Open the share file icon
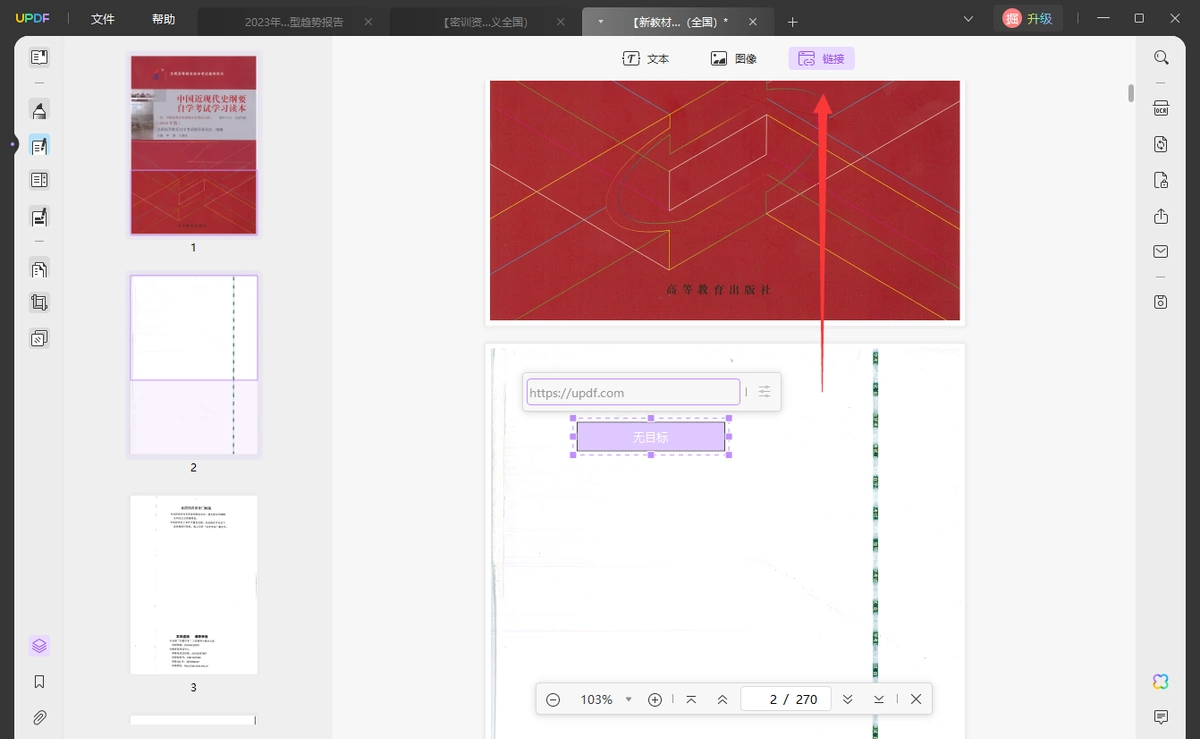Viewport: 1200px width, 739px height. (x=1161, y=216)
